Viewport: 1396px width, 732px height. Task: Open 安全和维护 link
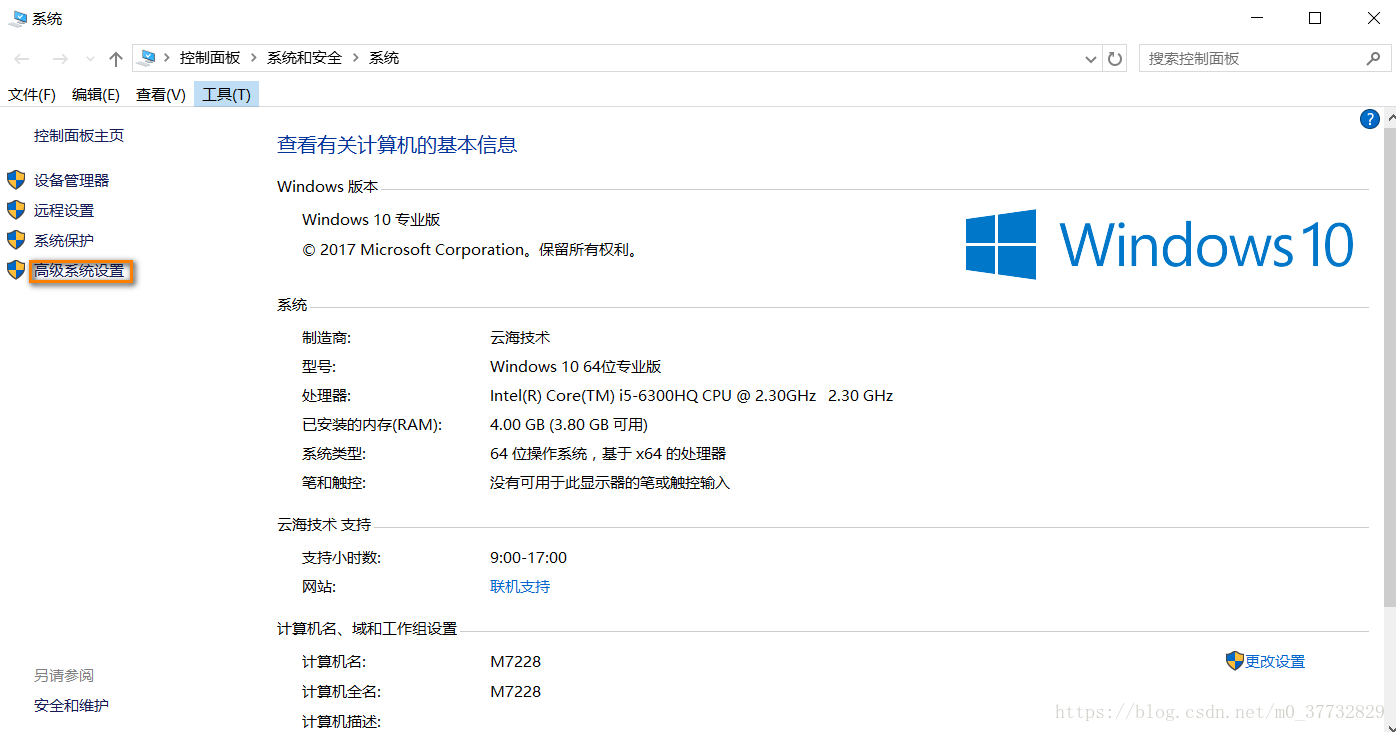click(72, 705)
